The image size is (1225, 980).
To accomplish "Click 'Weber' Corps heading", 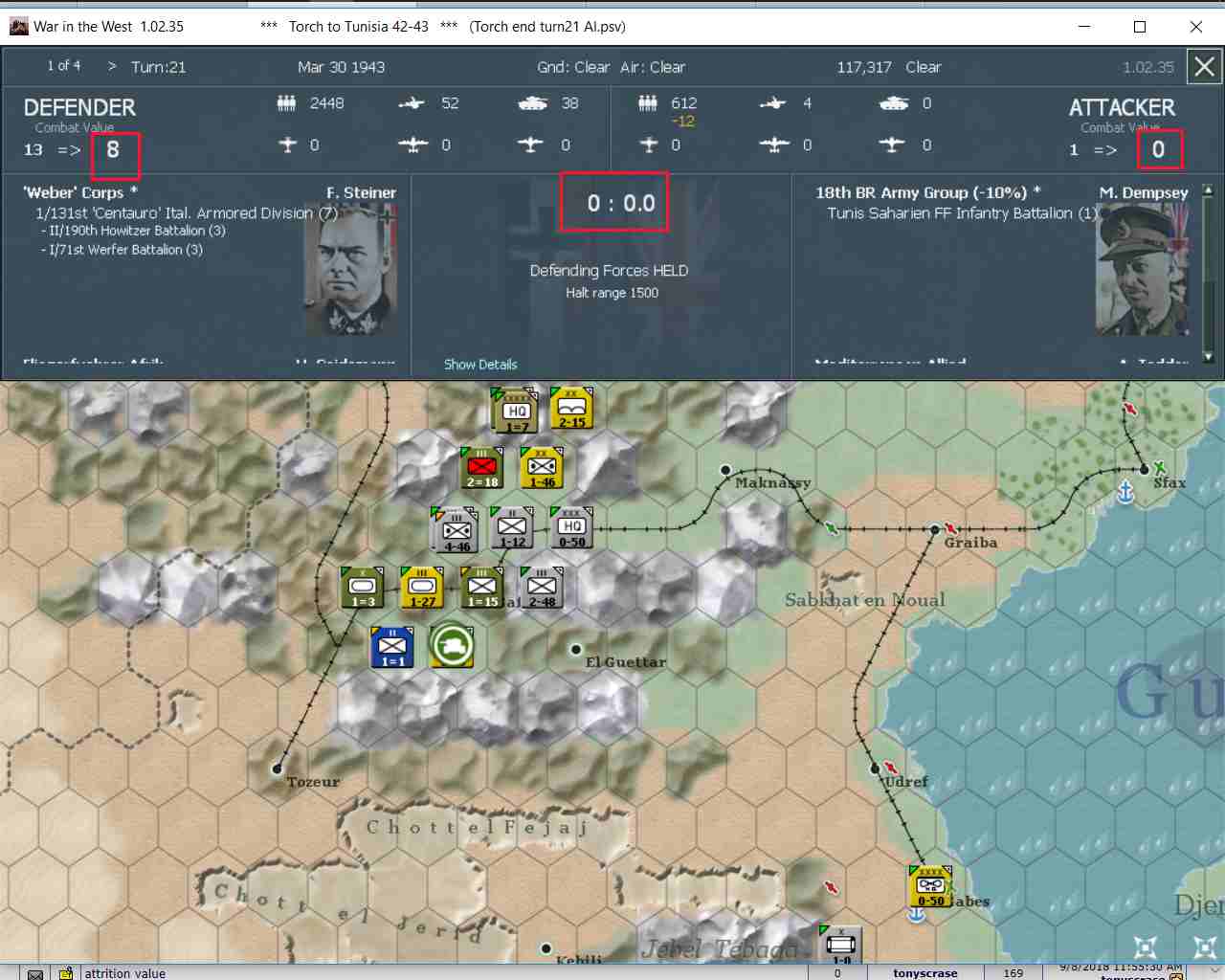I will click(x=80, y=192).
